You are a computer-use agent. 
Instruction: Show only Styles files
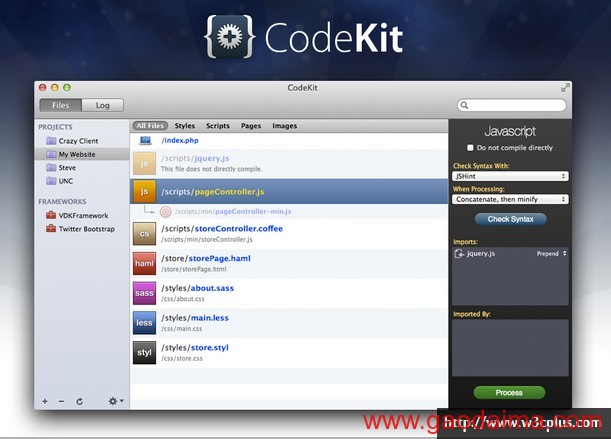(x=185, y=126)
